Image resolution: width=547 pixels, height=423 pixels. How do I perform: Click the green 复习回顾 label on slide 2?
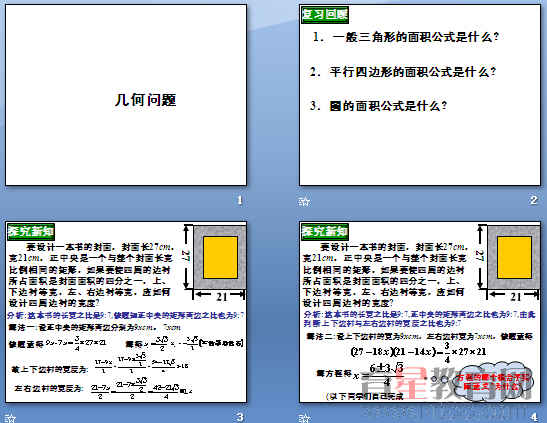(325, 15)
